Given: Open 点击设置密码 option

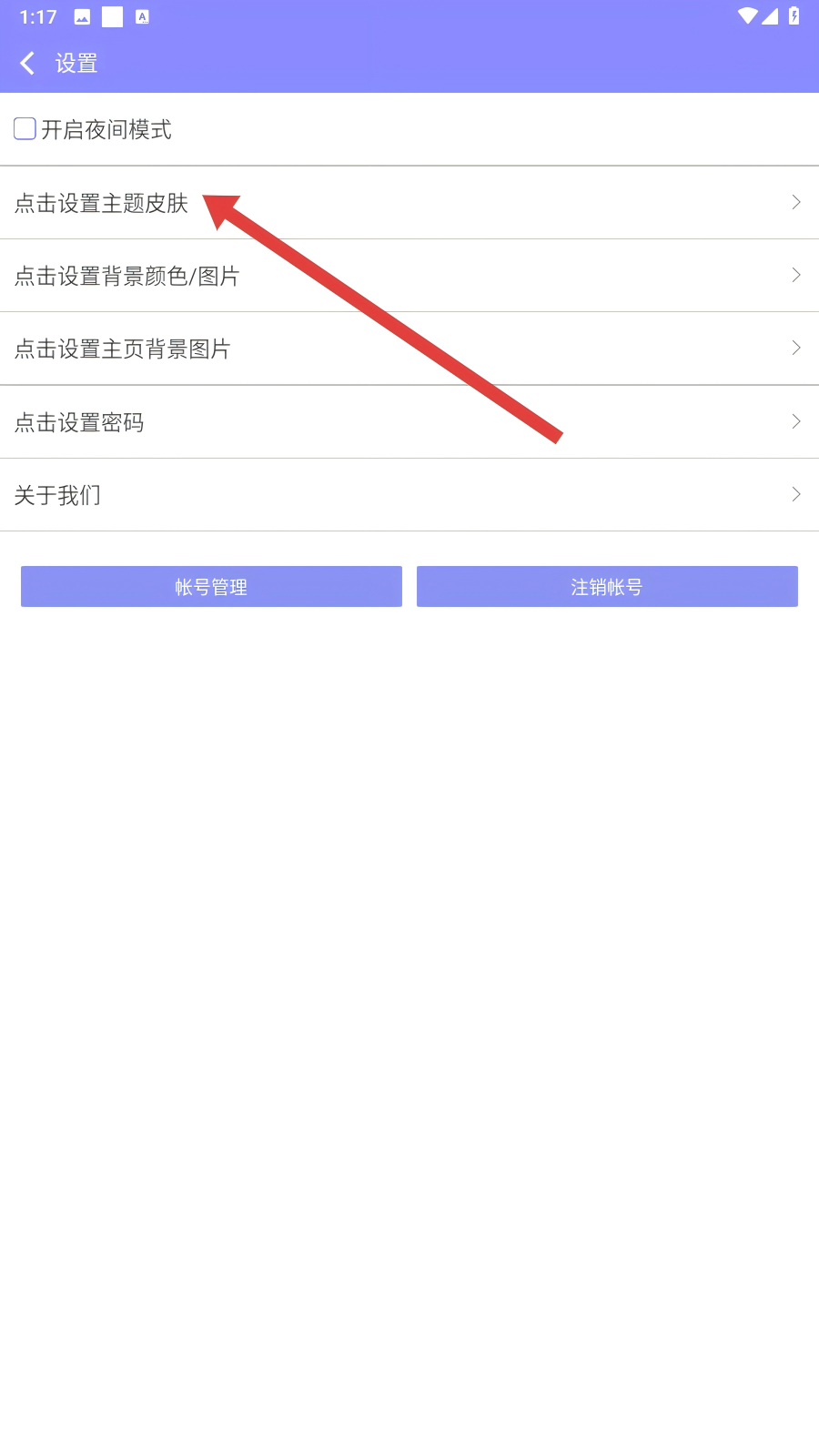Looking at the screenshot, I should click(409, 422).
